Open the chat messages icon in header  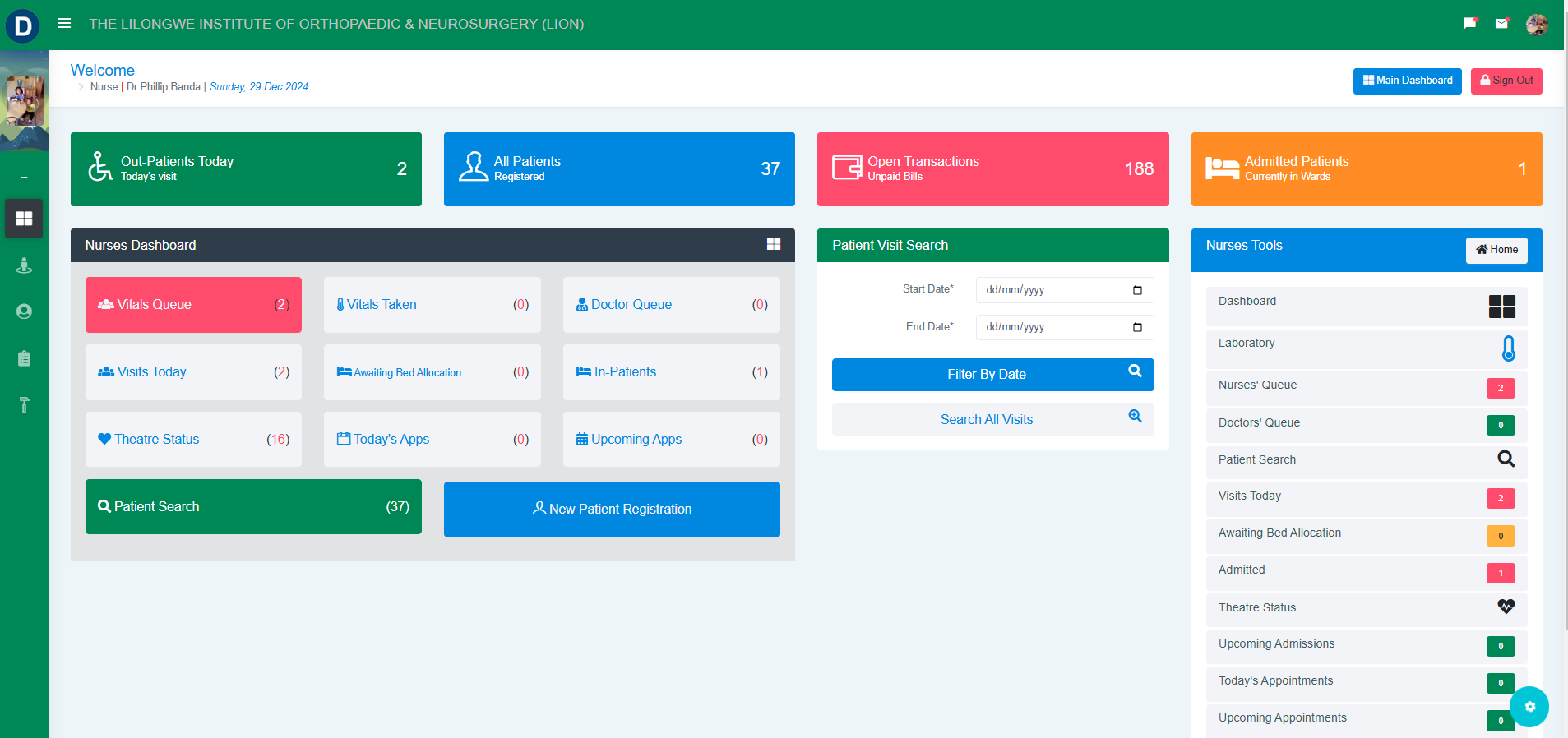pyautogui.click(x=1469, y=24)
